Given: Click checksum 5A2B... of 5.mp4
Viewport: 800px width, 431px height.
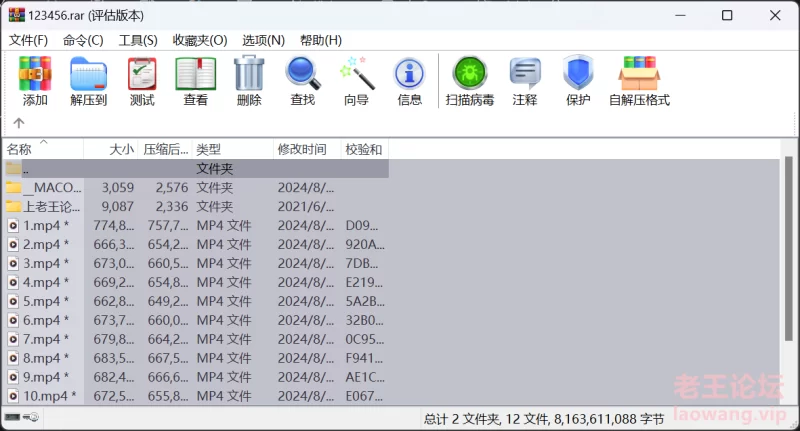Looking at the screenshot, I should coord(365,301).
